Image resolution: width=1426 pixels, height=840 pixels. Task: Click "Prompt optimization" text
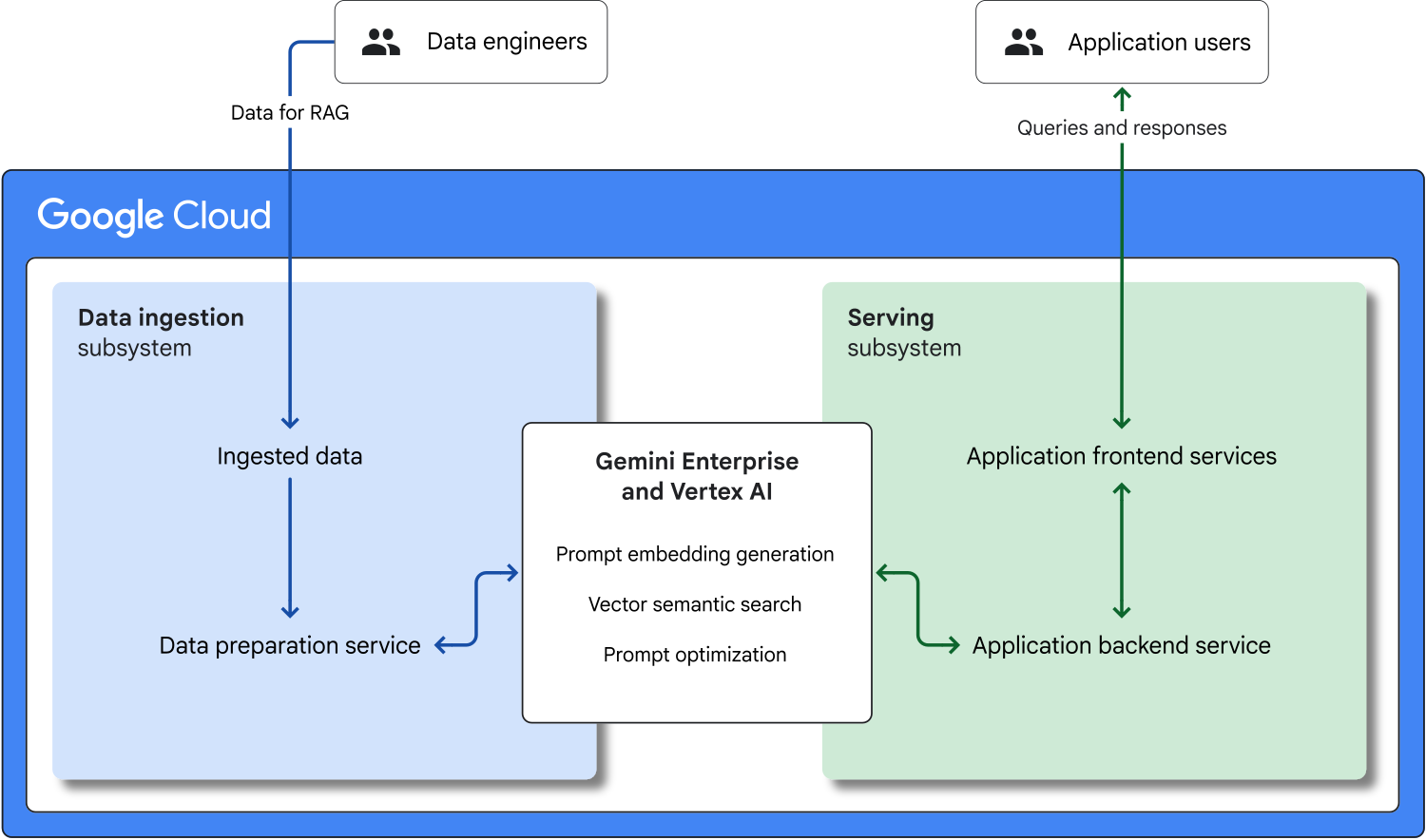coord(695,655)
